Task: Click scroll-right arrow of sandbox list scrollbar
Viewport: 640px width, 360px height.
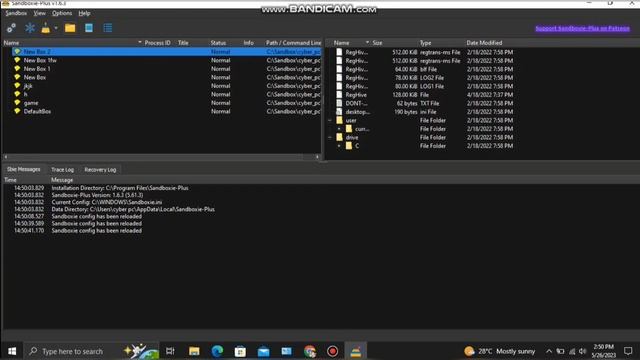Action: 318,157
